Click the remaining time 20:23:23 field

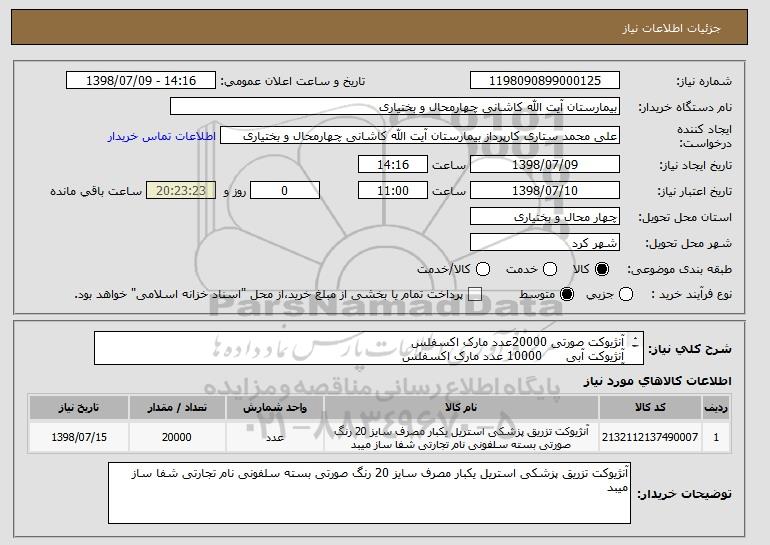(x=181, y=191)
